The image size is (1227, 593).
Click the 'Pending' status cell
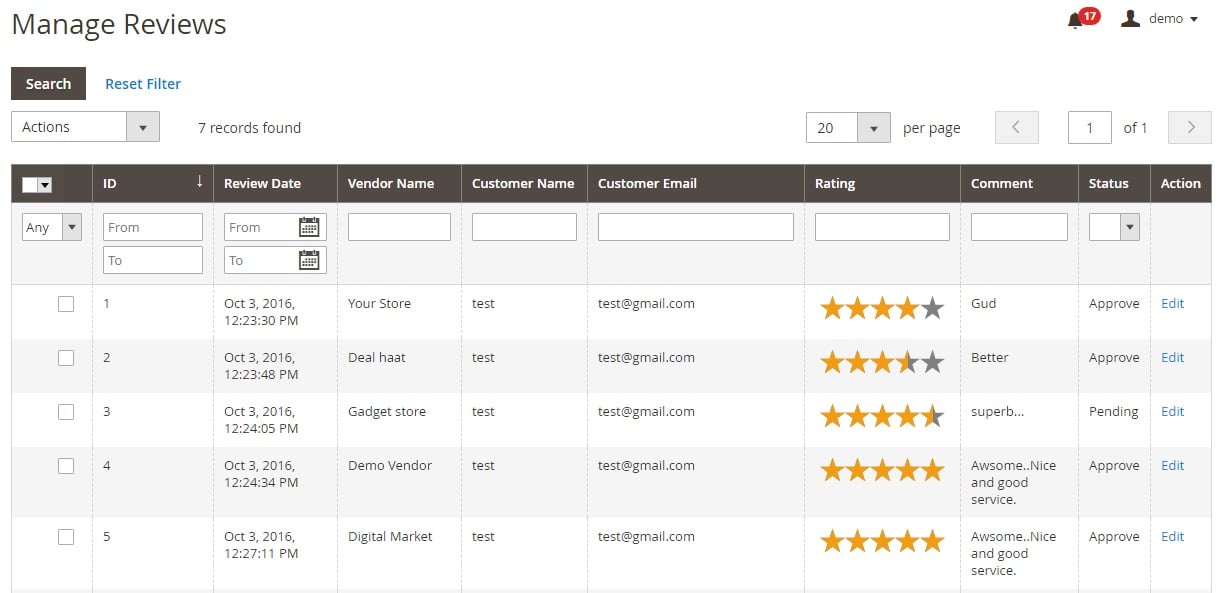1113,412
